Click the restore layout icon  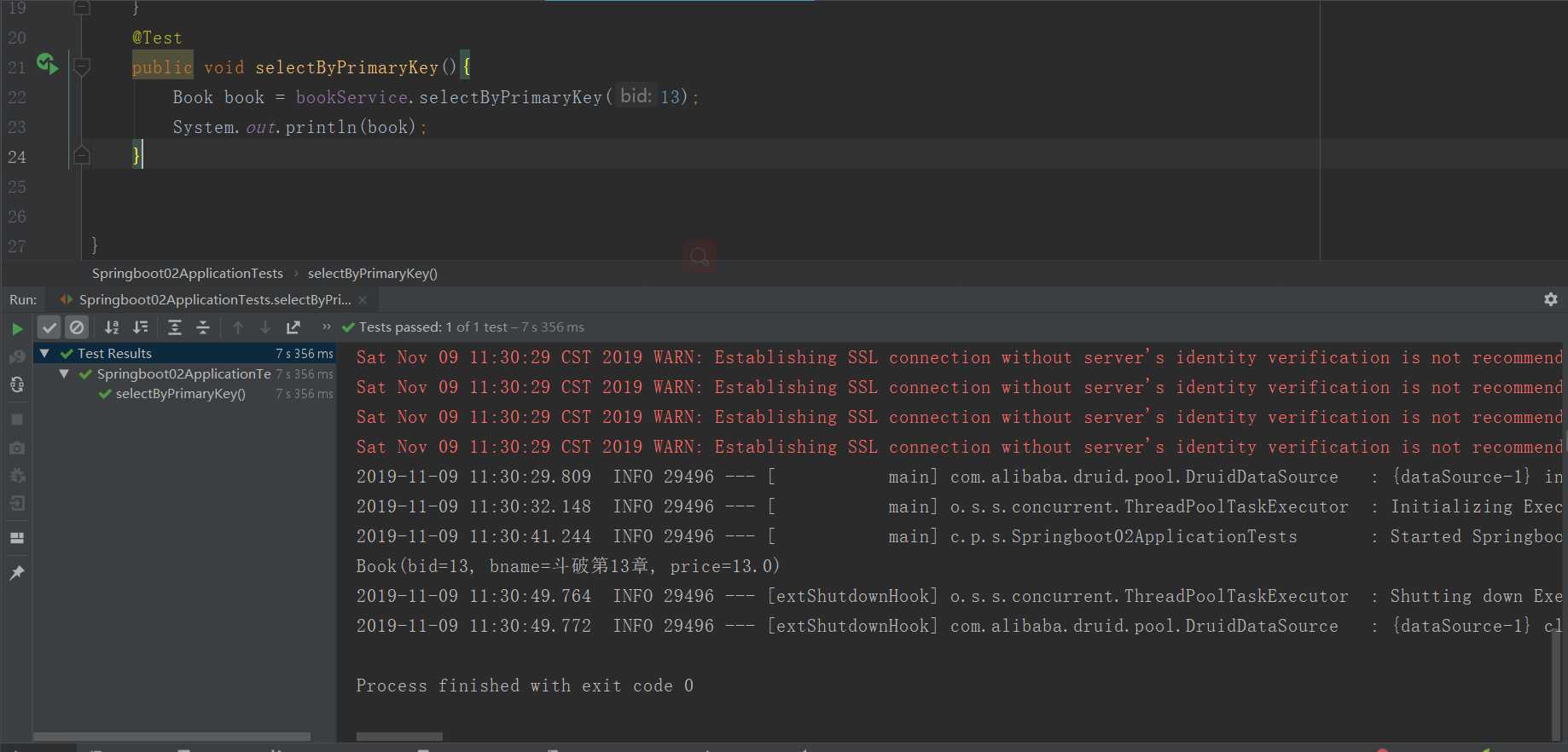click(17, 538)
